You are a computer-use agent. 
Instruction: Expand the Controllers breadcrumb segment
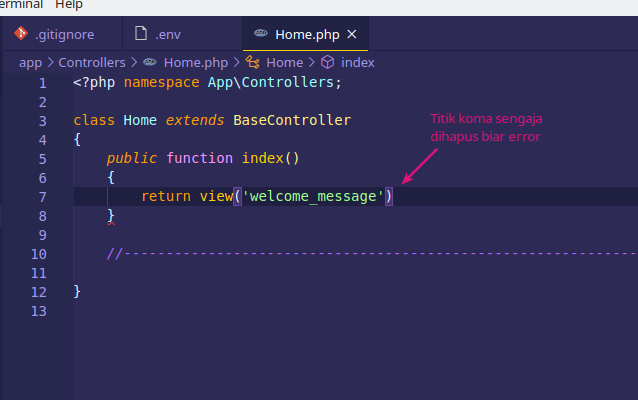tap(92, 62)
